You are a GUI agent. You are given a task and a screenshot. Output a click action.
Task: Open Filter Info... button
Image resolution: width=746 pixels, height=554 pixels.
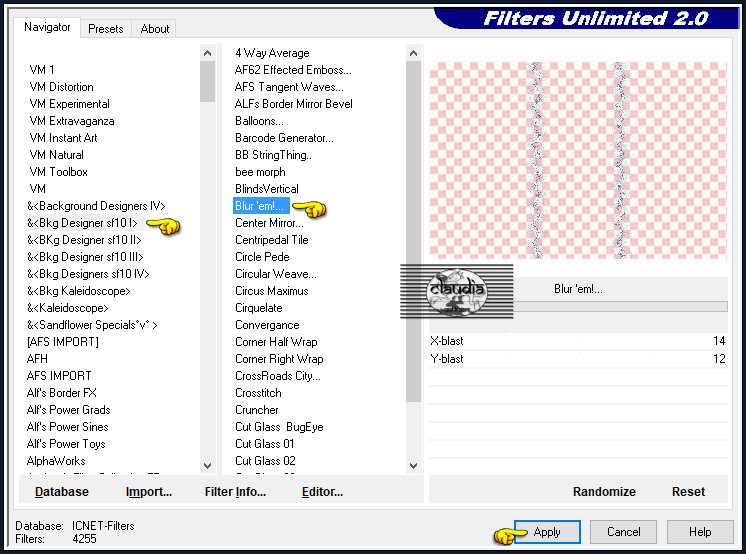pos(235,492)
